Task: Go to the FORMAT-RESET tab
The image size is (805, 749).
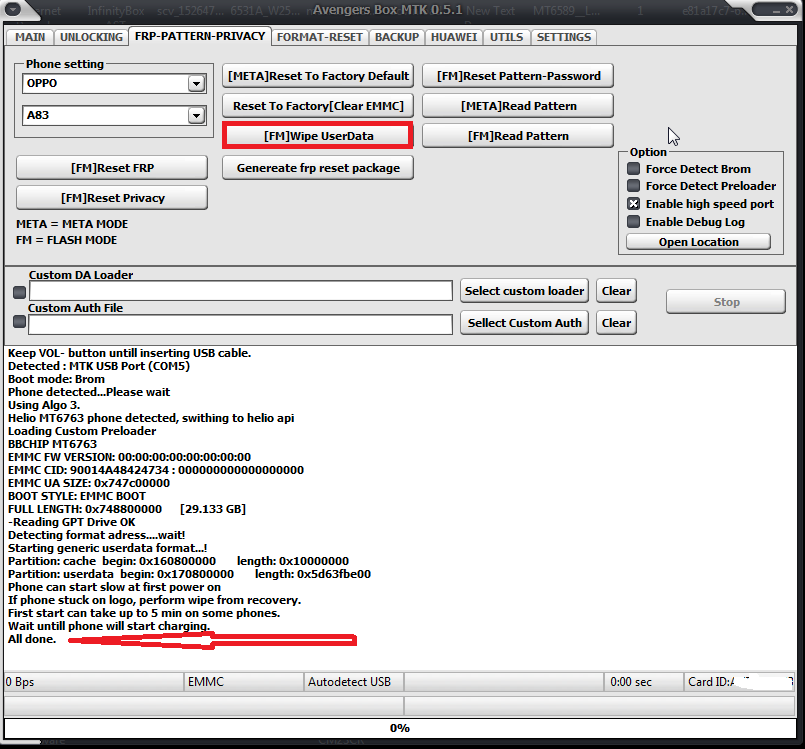Action: click(x=319, y=37)
